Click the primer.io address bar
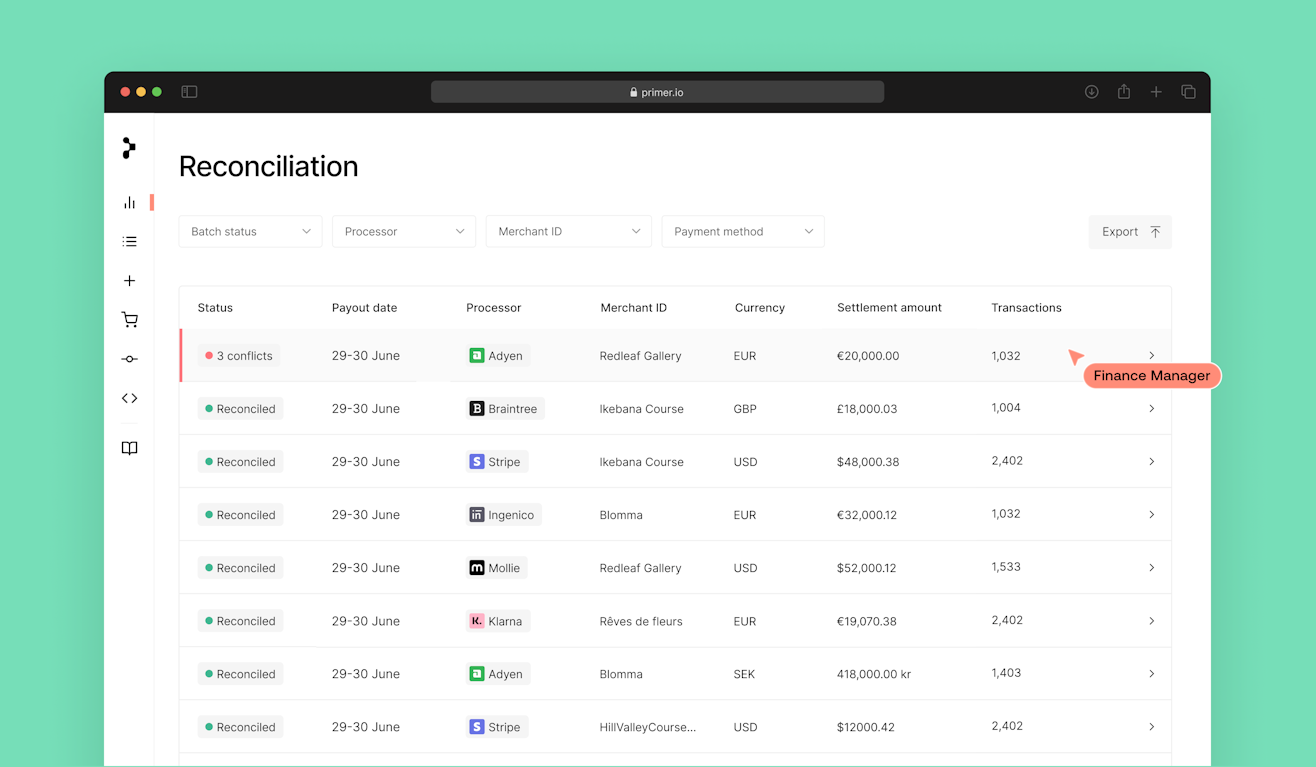Viewport: 1316px width, 767px height. pyautogui.click(x=657, y=92)
